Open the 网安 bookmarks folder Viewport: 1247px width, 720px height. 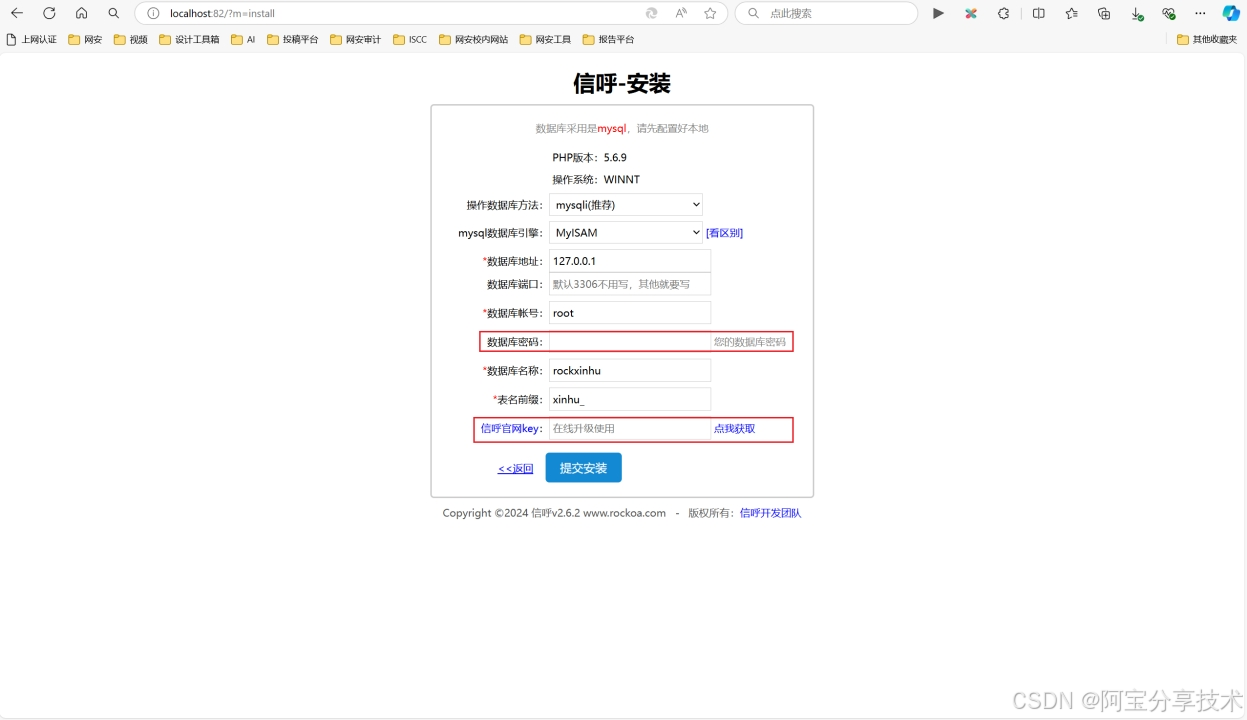pos(85,40)
